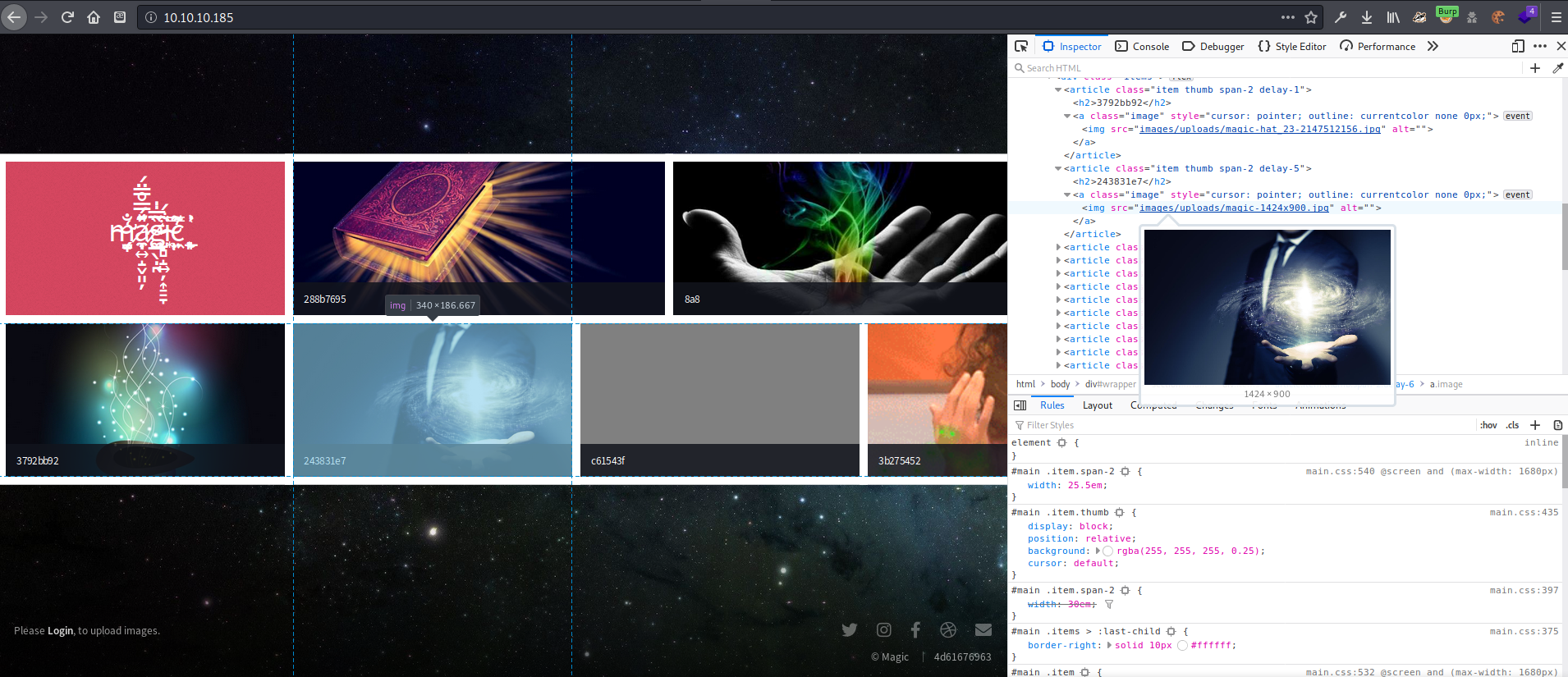The width and height of the screenshot is (1568, 677).
Task: Open the Layout tab in sidebar
Action: pos(1097,405)
